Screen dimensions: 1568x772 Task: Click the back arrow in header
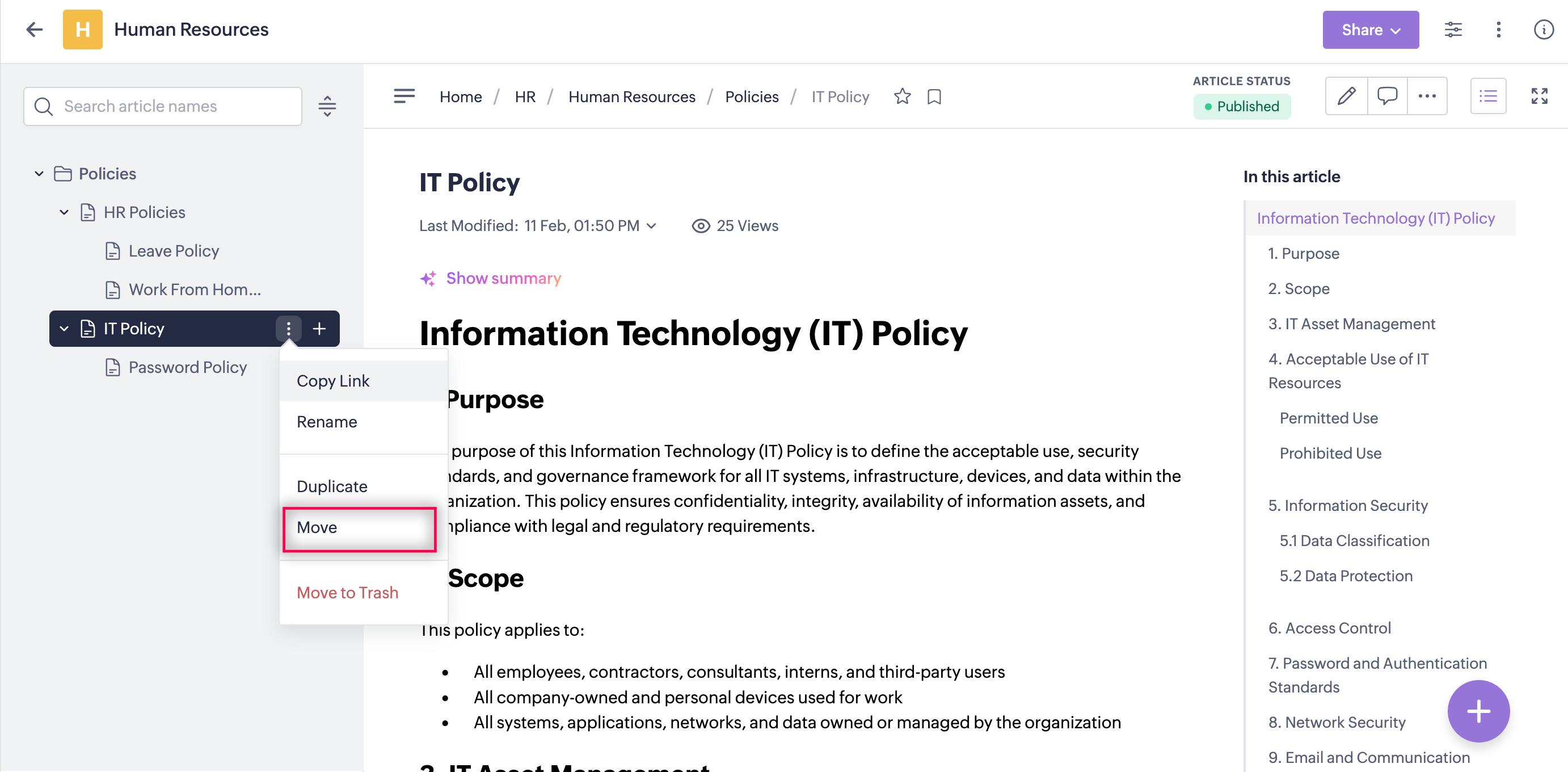pyautogui.click(x=34, y=30)
